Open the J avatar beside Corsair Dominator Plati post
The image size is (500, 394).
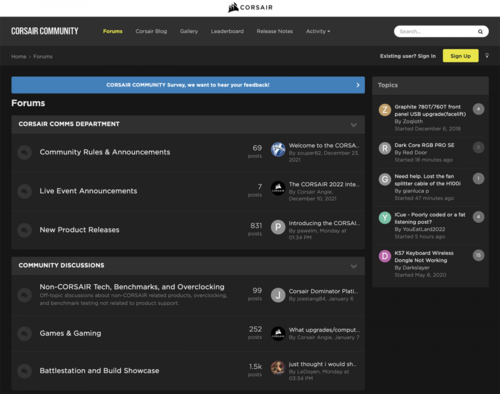(278, 295)
